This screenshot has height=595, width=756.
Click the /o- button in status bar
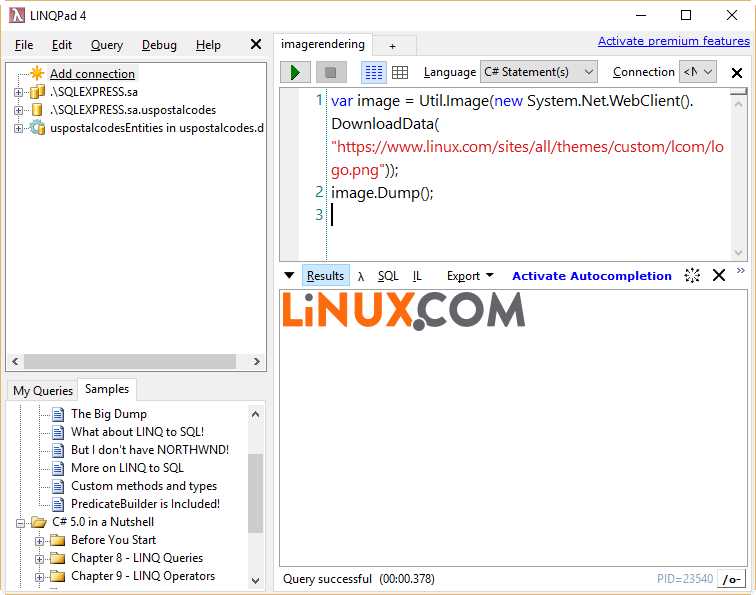[731, 579]
